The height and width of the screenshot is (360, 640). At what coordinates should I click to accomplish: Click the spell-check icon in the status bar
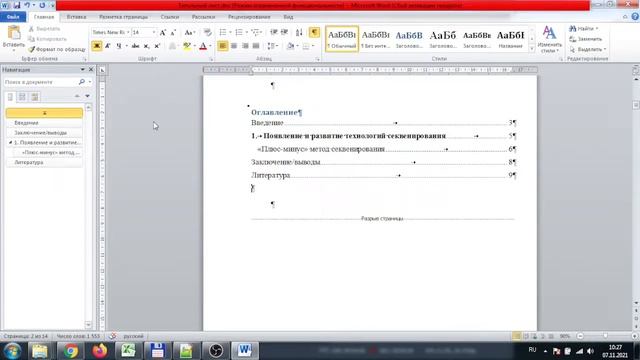[113, 336]
